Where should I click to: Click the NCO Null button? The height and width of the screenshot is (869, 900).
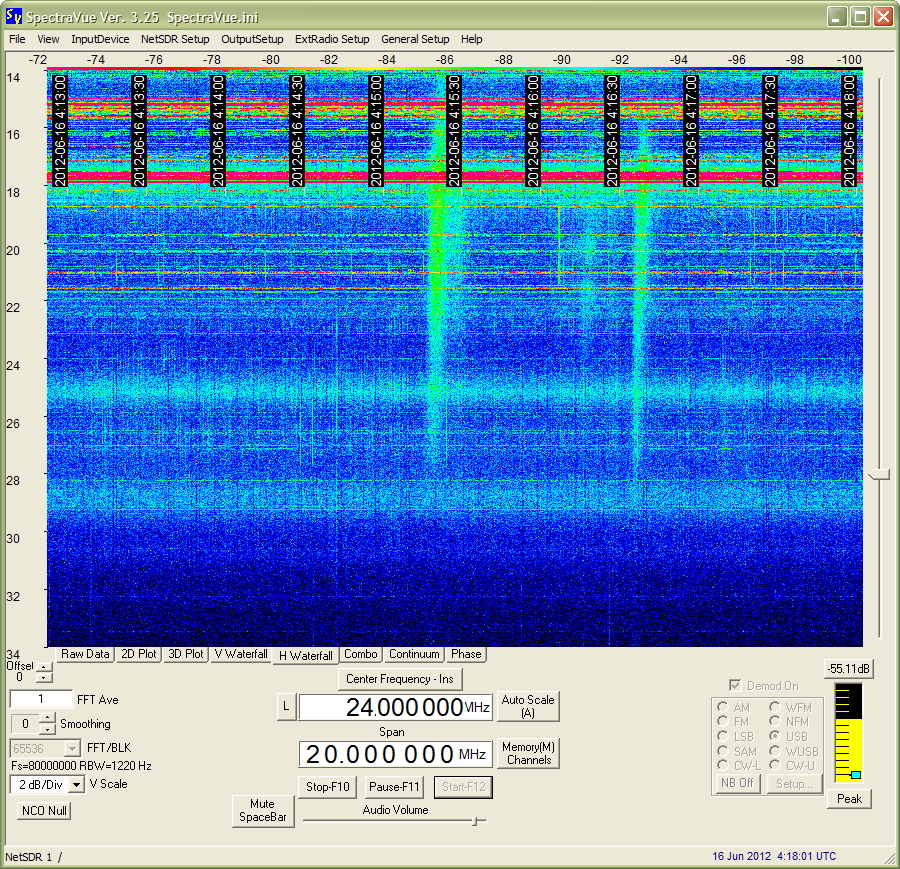coord(44,810)
